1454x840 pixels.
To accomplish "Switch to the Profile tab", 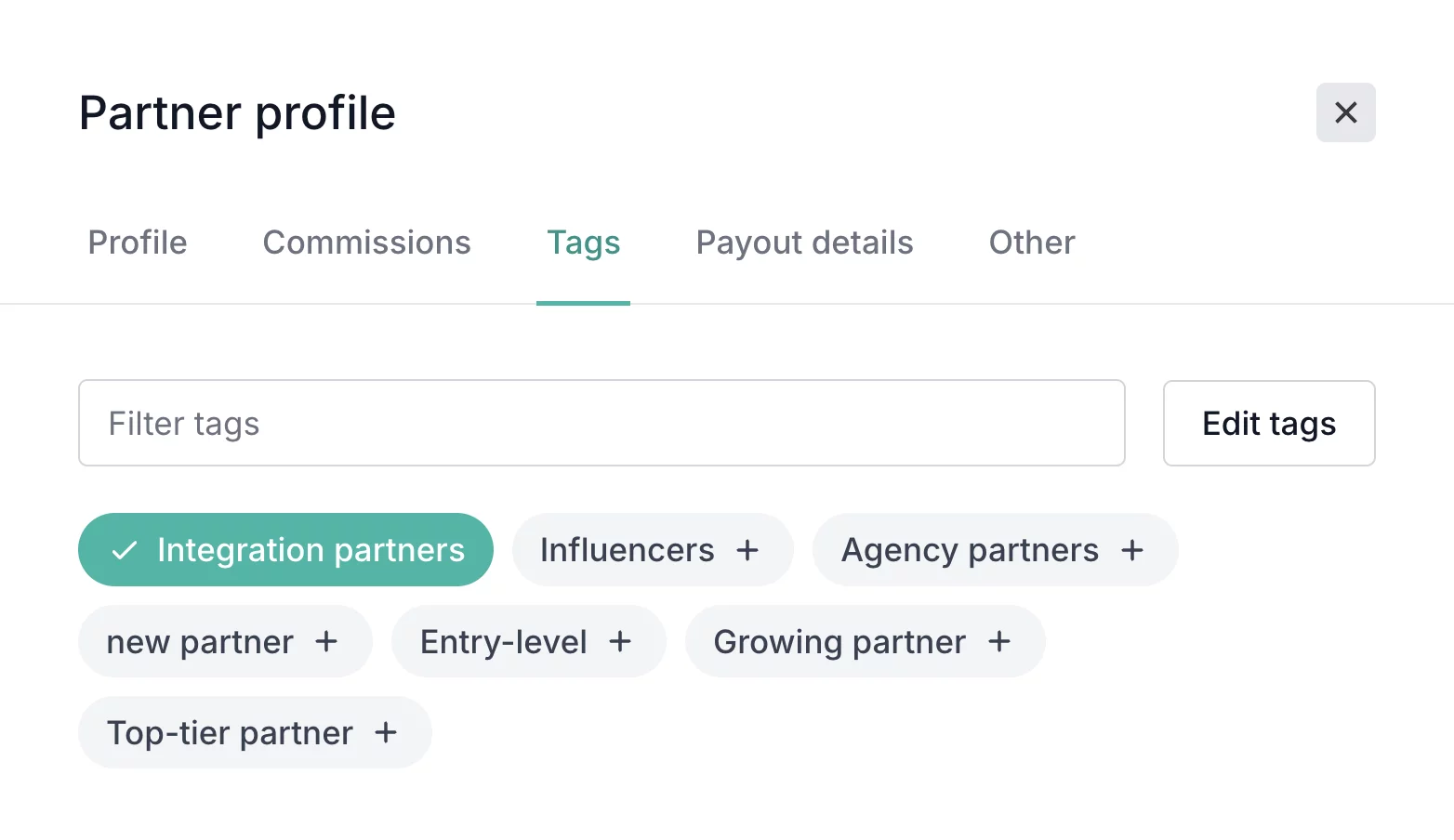I will pos(138,243).
